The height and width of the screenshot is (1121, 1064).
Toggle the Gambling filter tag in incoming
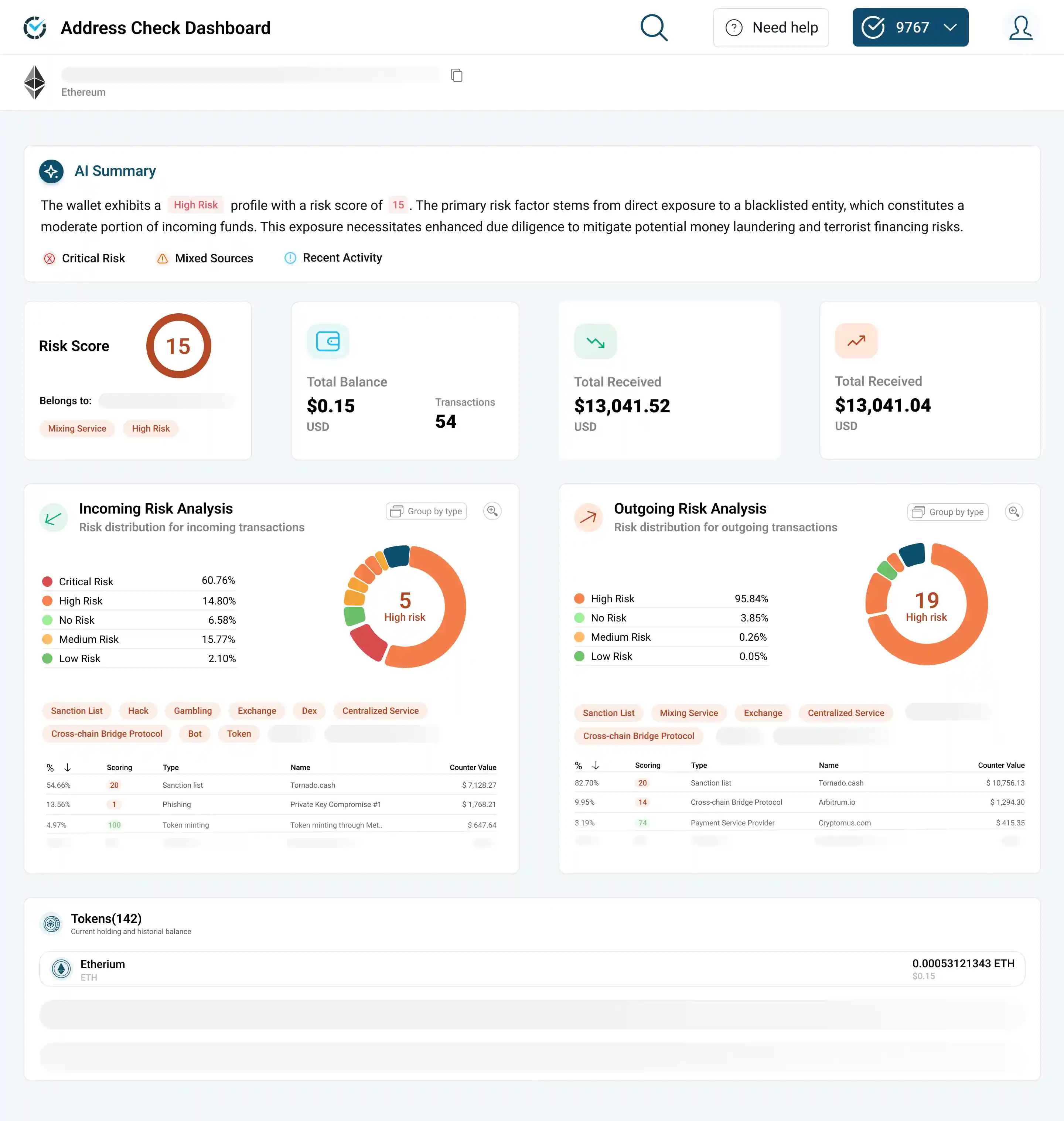pos(192,711)
